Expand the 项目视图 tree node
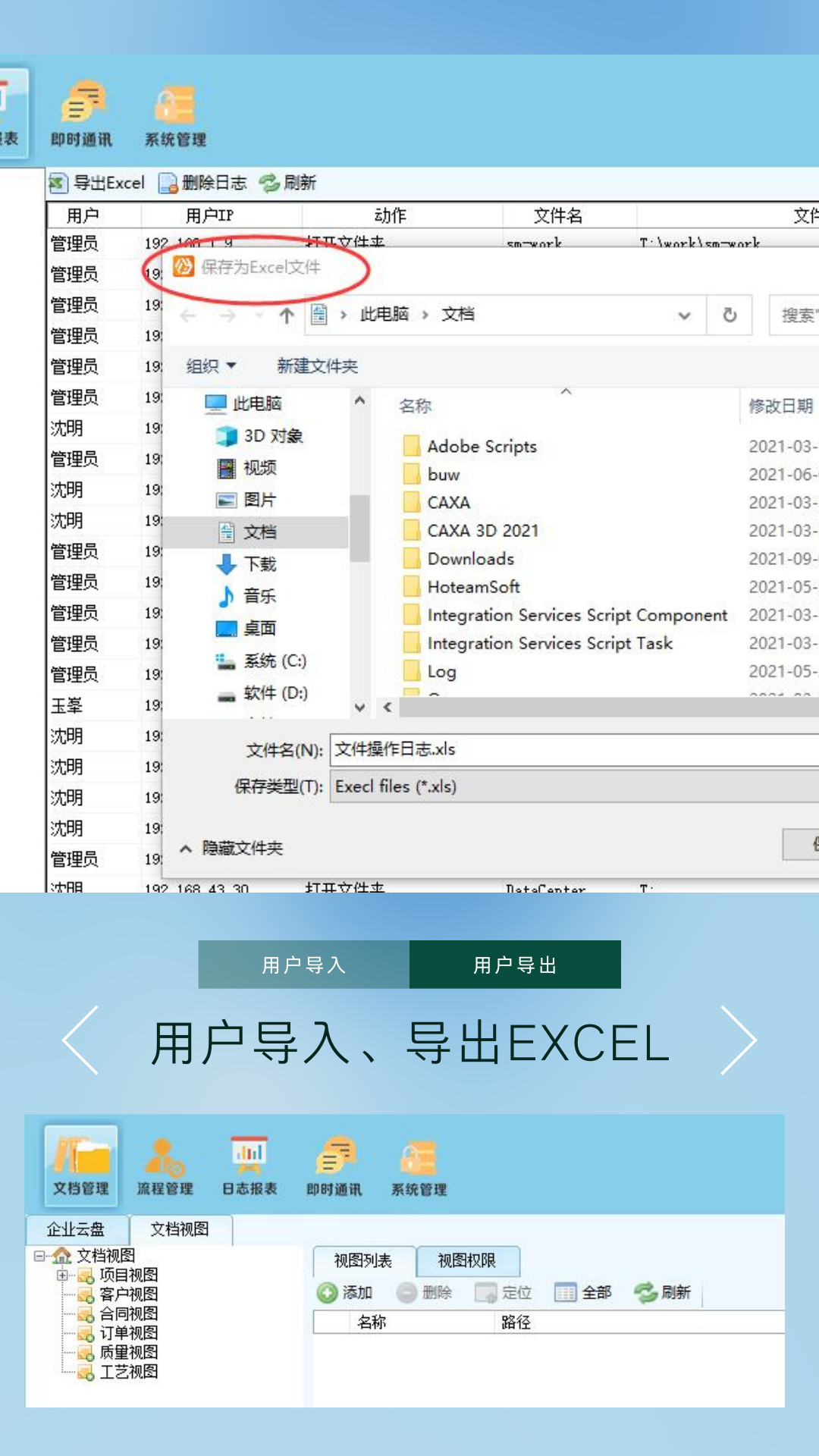This screenshot has height=1456, width=819. [x=62, y=1275]
